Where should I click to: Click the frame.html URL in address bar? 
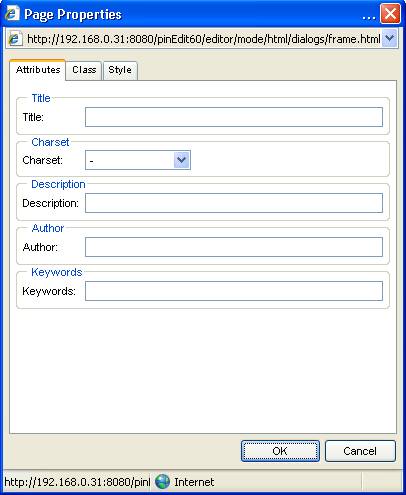click(x=203, y=39)
